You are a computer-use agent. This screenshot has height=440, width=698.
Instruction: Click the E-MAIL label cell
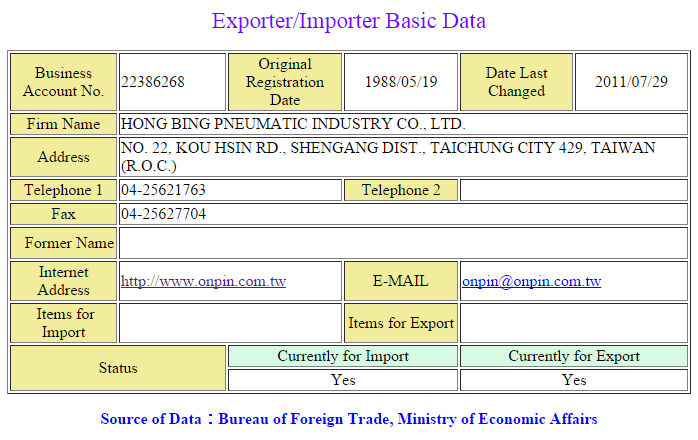pos(401,281)
